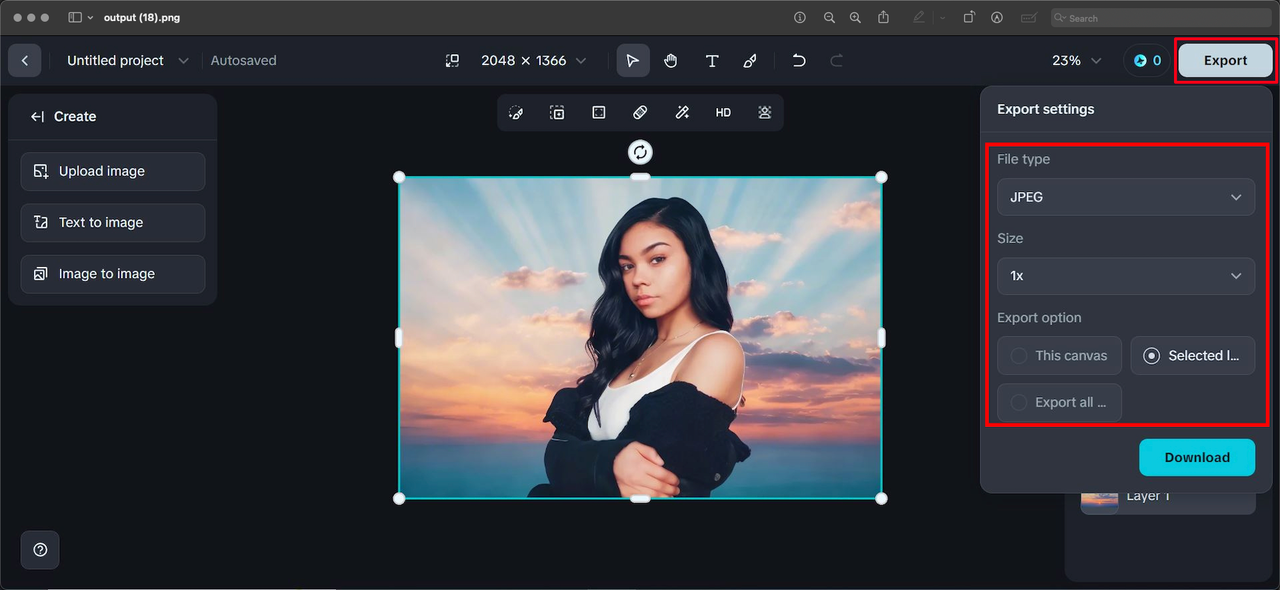Click the bottom-right corner selection handle
This screenshot has width=1280, height=590.
[x=881, y=498]
